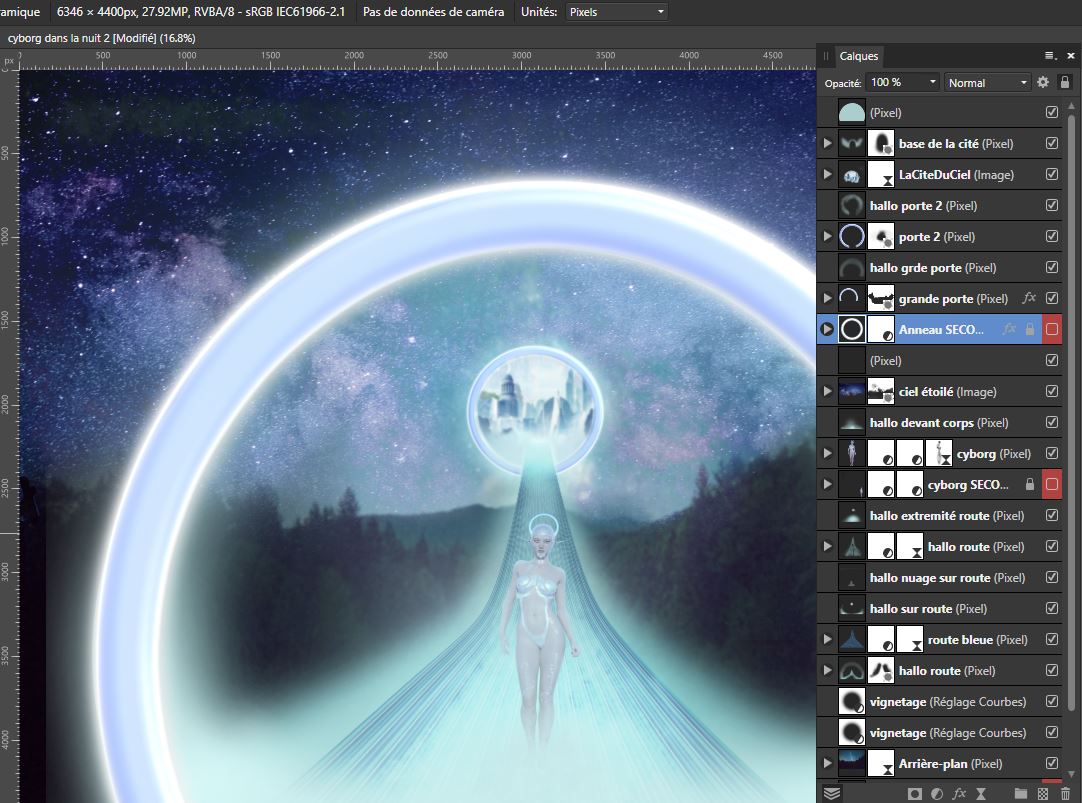This screenshot has height=803, width=1082.
Task: Hide the hallo porte 2 layer
Action: pos(1052,205)
